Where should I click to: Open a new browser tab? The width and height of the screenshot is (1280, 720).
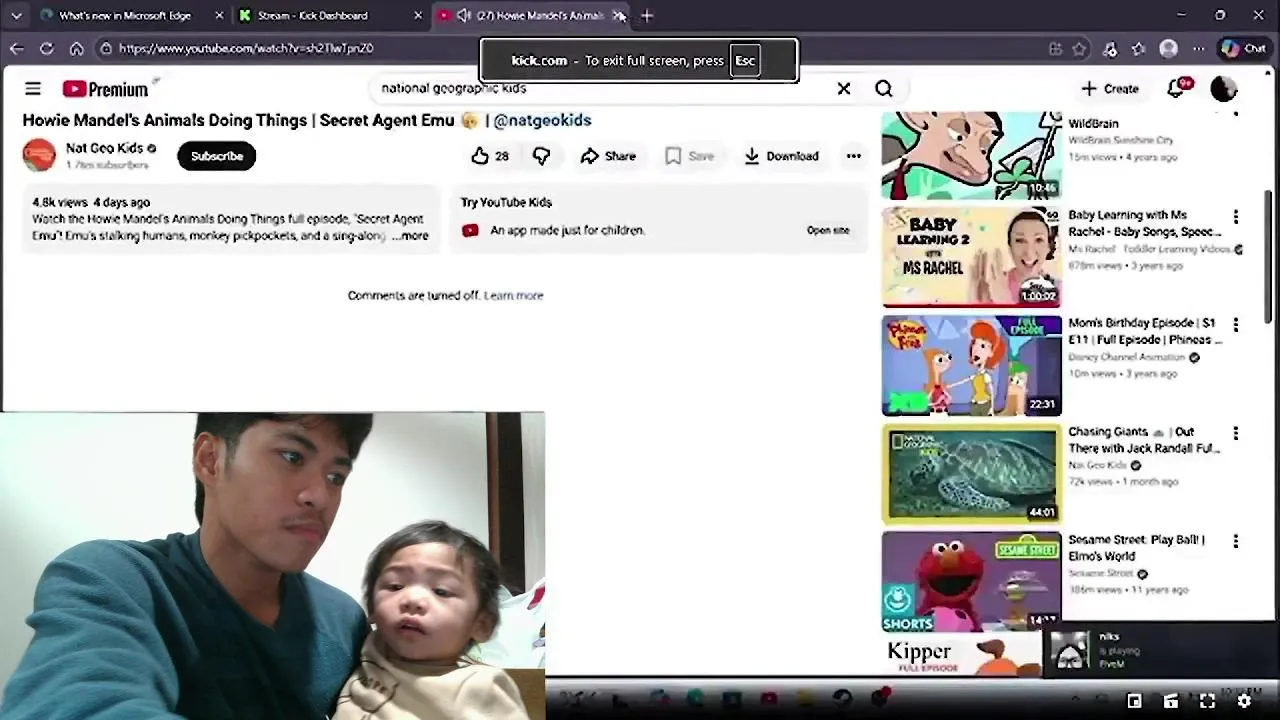pyautogui.click(x=647, y=15)
